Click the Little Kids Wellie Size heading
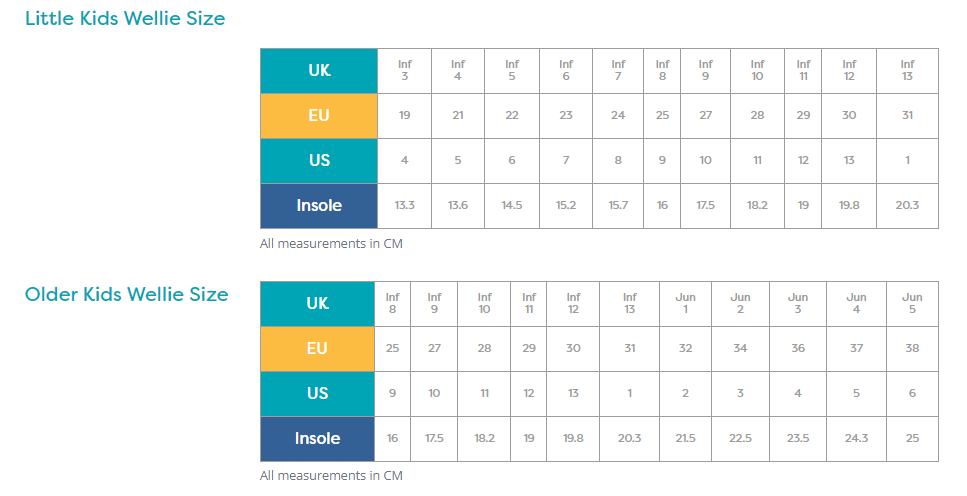Image resolution: width=967 pixels, height=496 pixels. tap(125, 18)
